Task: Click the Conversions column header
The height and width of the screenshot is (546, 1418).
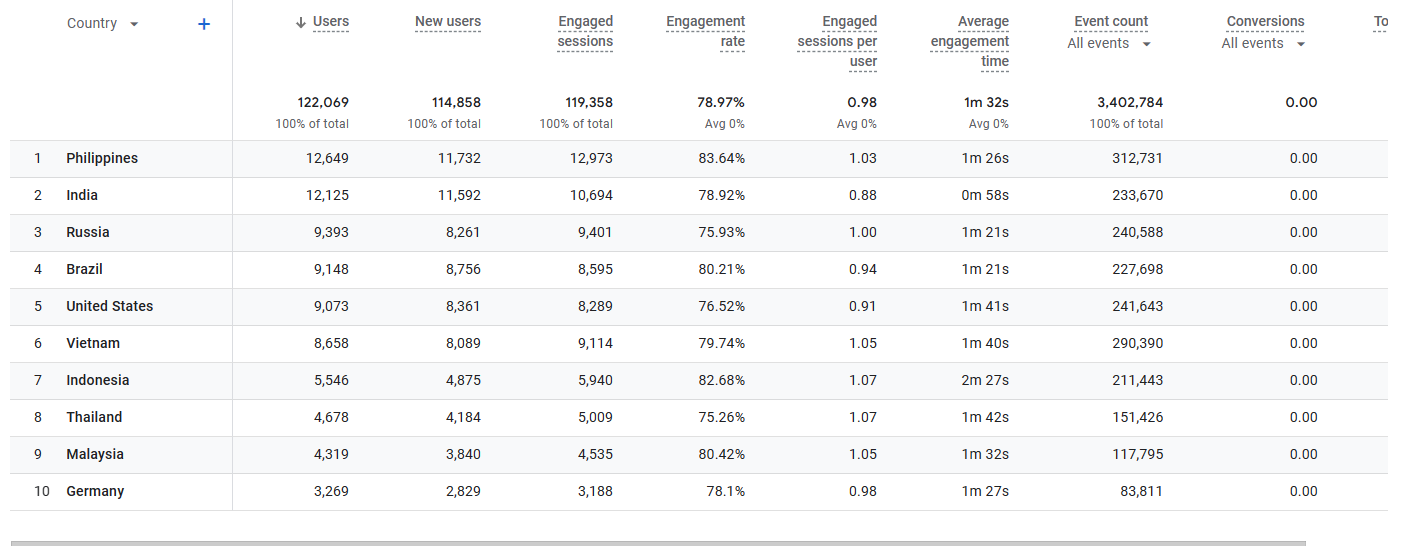Action: coord(1265,22)
